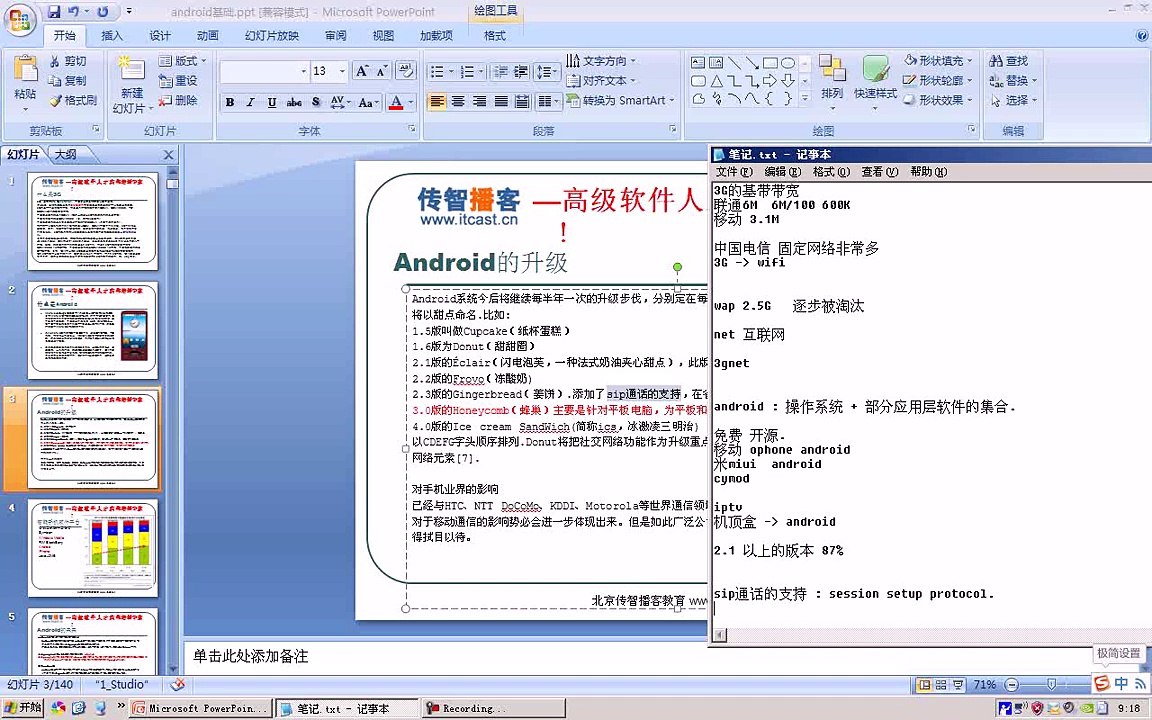Clear all formatting icon in font group
1152x720 pixels.
pos(406,71)
